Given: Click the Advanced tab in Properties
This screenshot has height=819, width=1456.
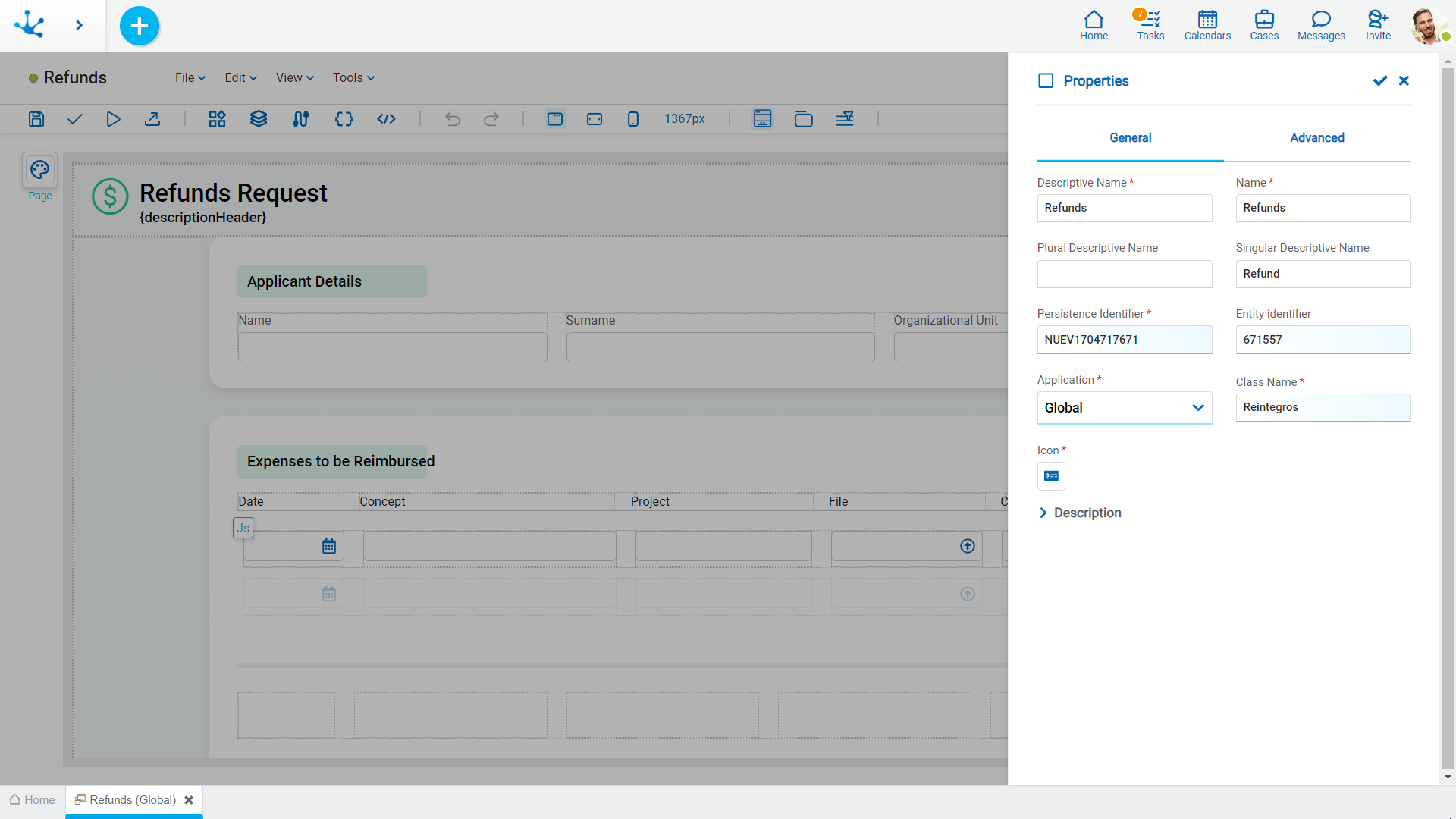Looking at the screenshot, I should pyautogui.click(x=1317, y=138).
